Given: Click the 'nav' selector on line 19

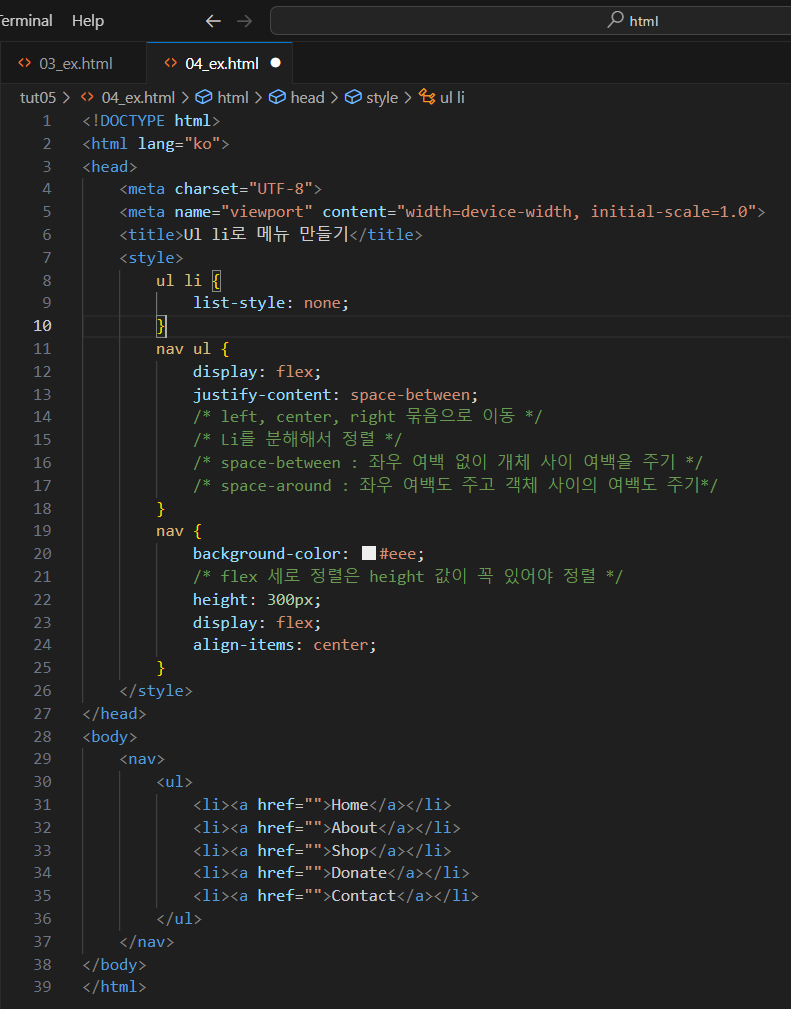Looking at the screenshot, I should [170, 531].
